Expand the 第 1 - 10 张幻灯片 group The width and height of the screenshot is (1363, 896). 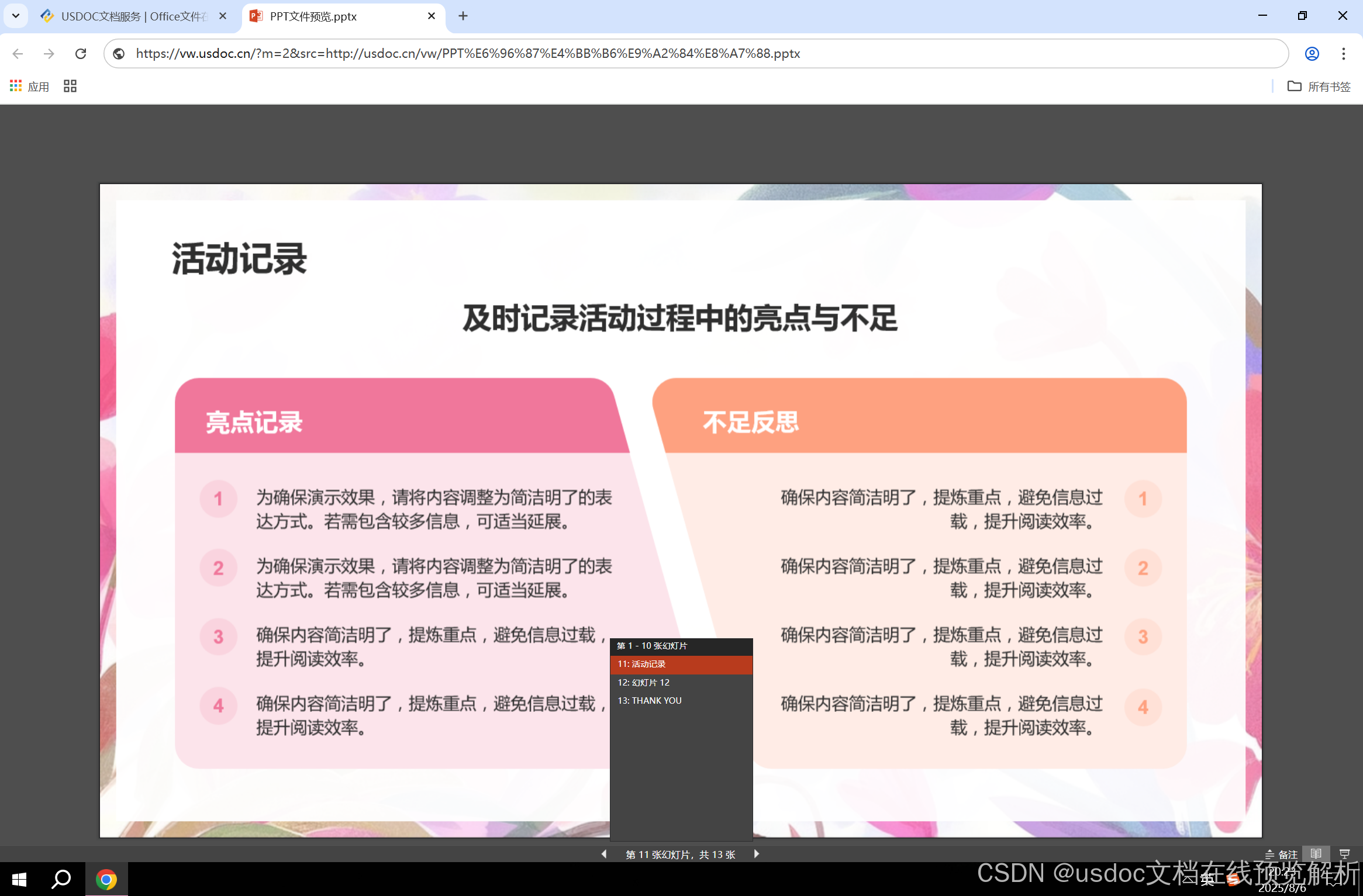click(x=651, y=646)
